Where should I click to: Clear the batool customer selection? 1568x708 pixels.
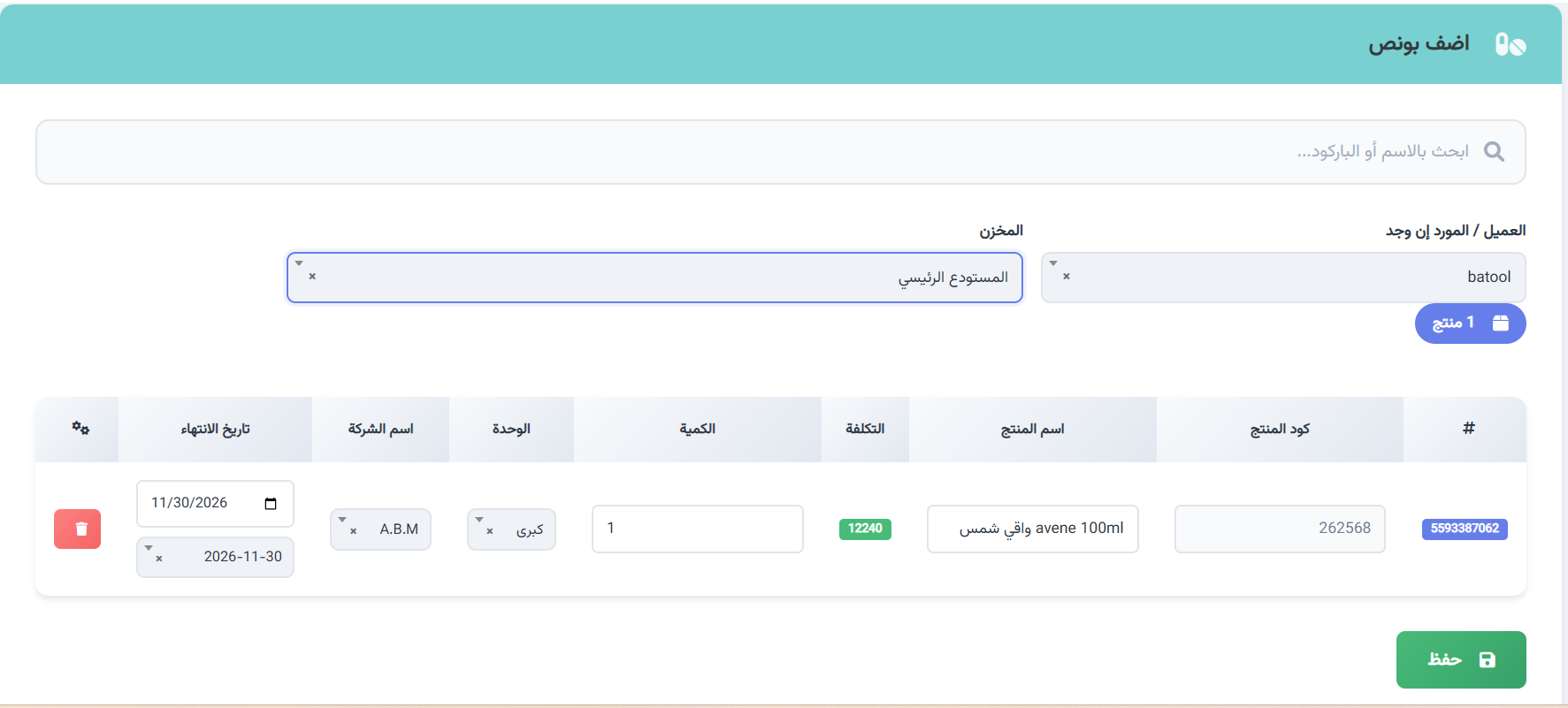click(x=1066, y=277)
